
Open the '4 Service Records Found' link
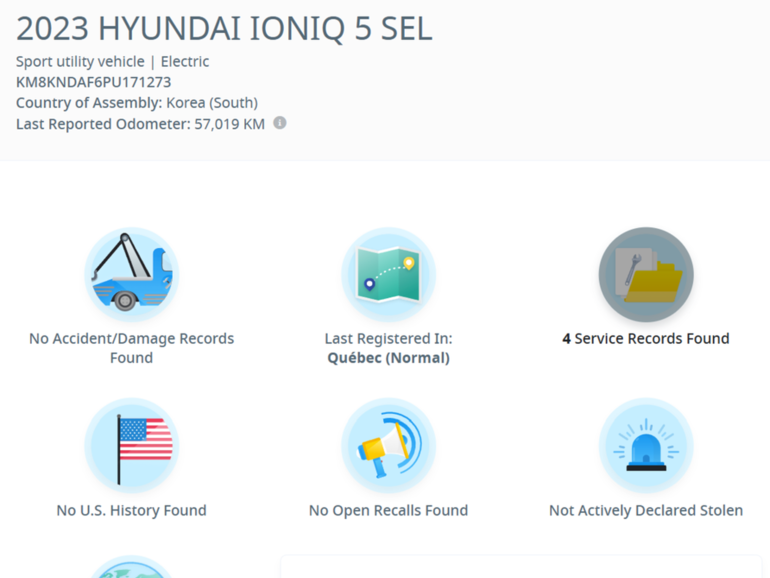pos(645,338)
